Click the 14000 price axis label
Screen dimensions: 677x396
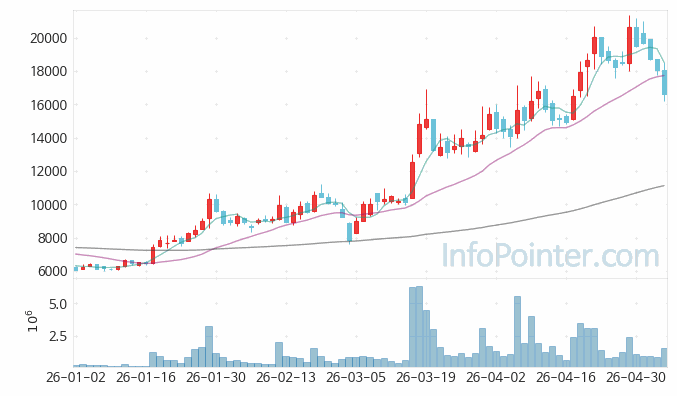pos(48,138)
